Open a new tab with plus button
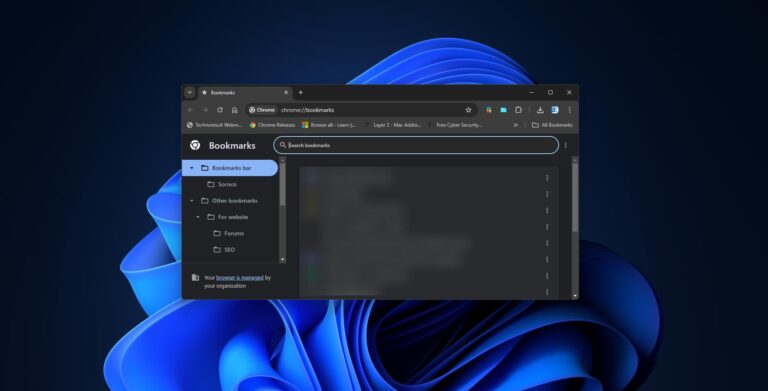The image size is (768, 391). pos(301,93)
